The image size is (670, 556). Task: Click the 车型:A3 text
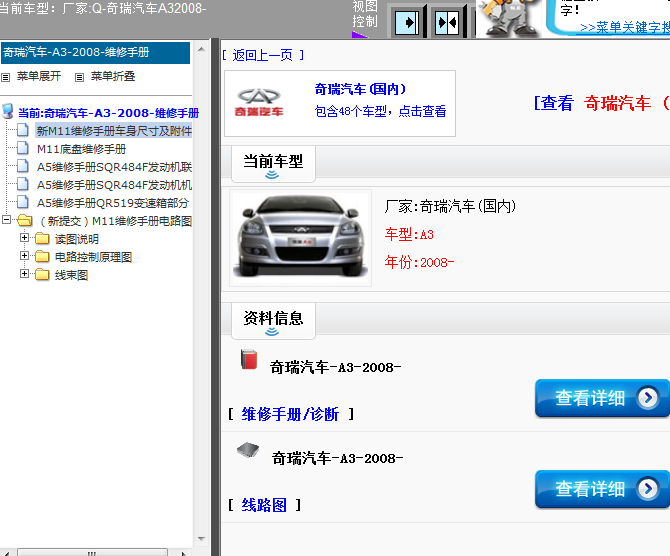coord(409,235)
